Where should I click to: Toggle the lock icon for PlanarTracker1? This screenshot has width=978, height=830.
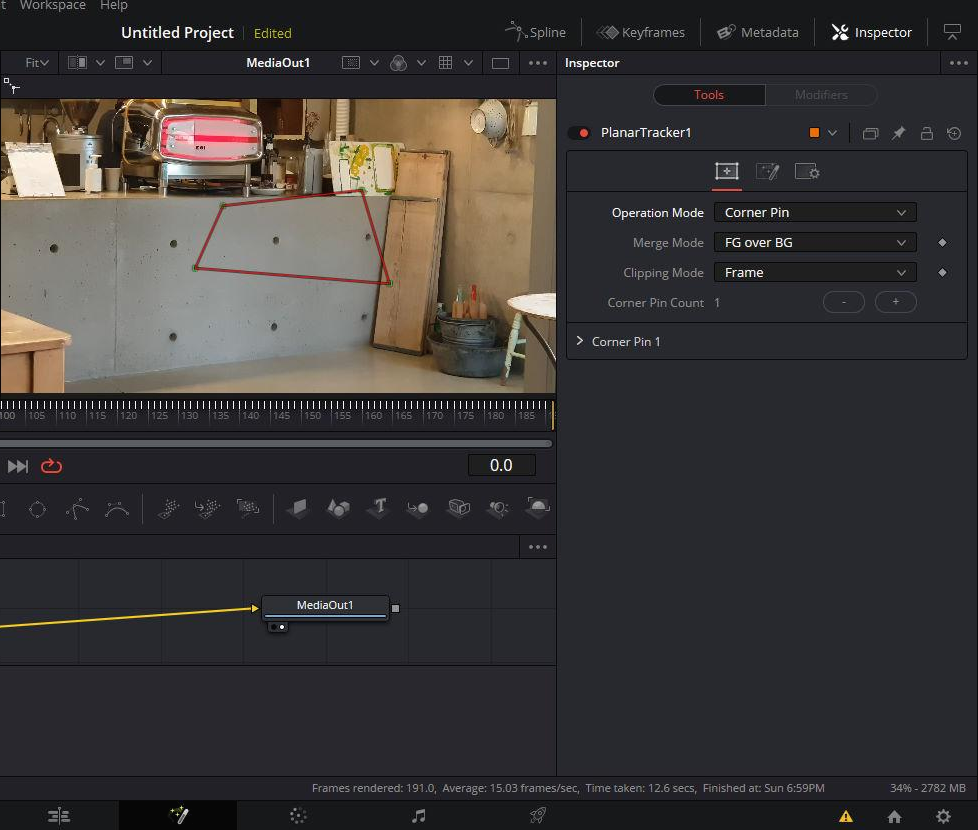(x=927, y=133)
